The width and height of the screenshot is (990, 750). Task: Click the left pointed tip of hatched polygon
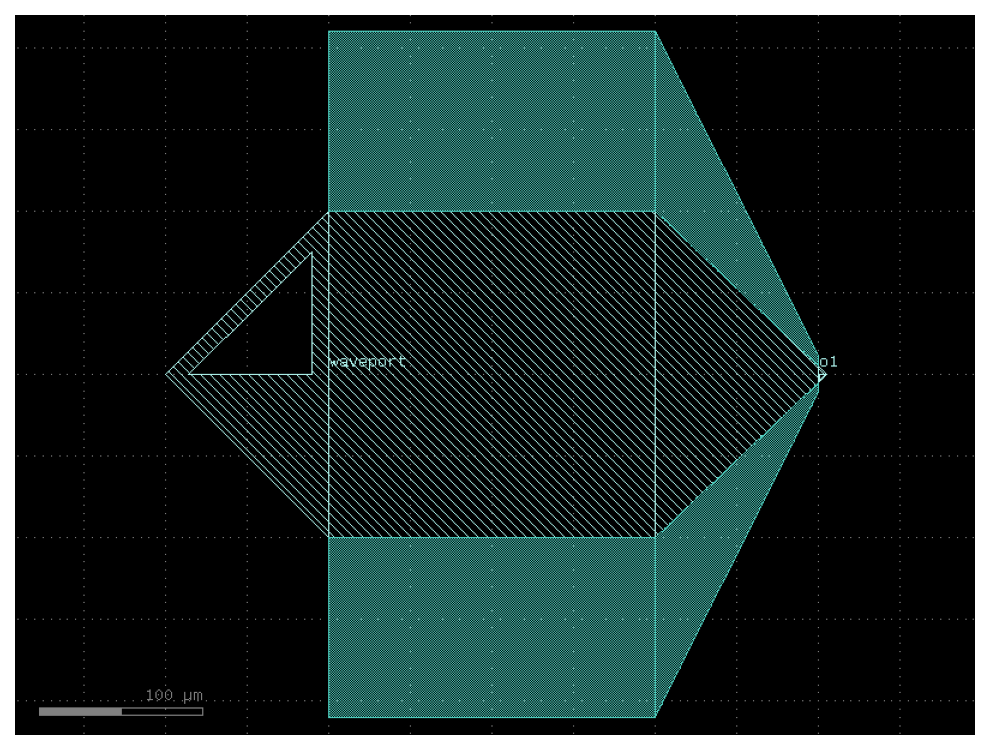[169, 374]
